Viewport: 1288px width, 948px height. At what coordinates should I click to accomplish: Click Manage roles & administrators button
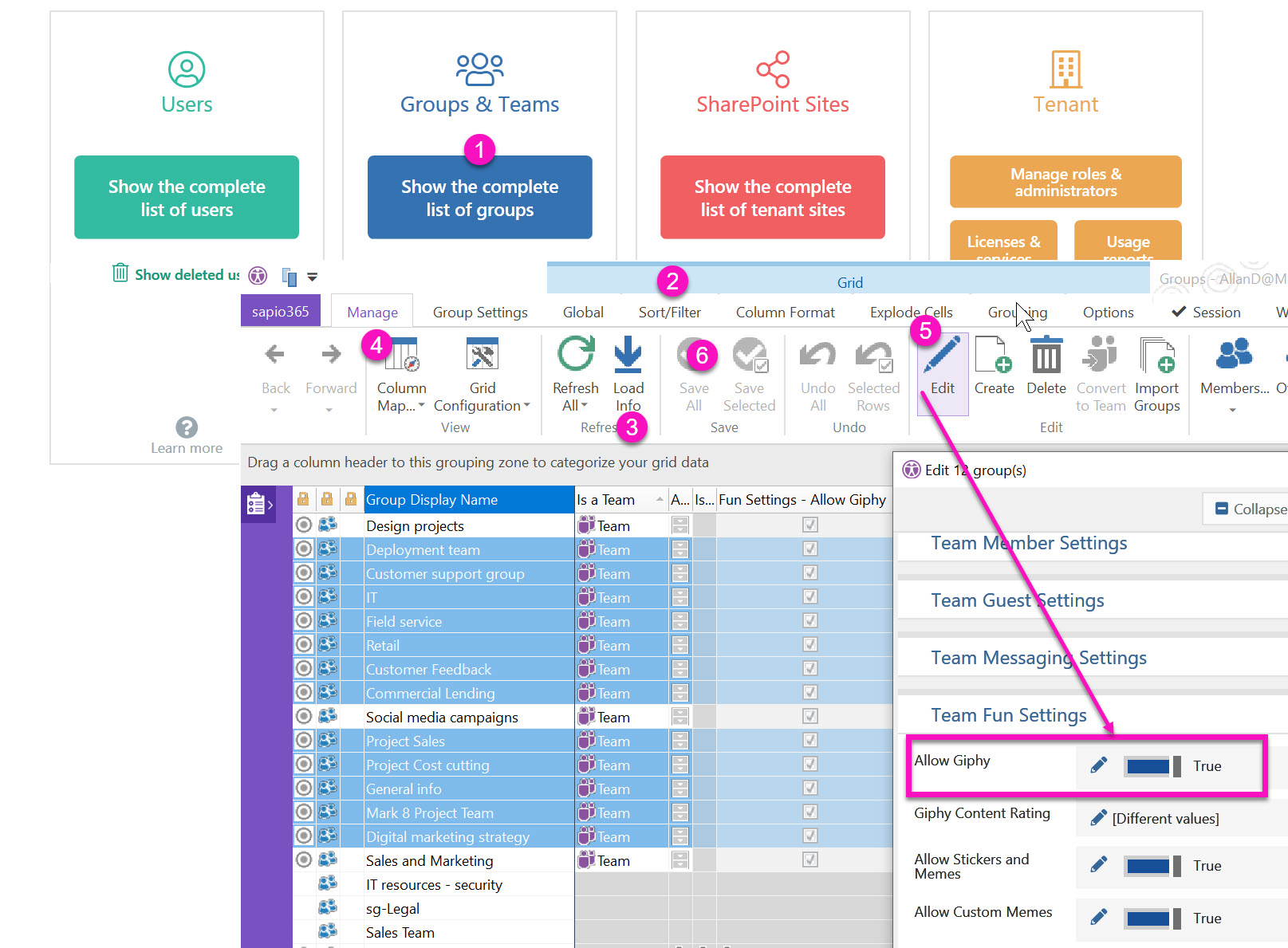coord(1065,183)
